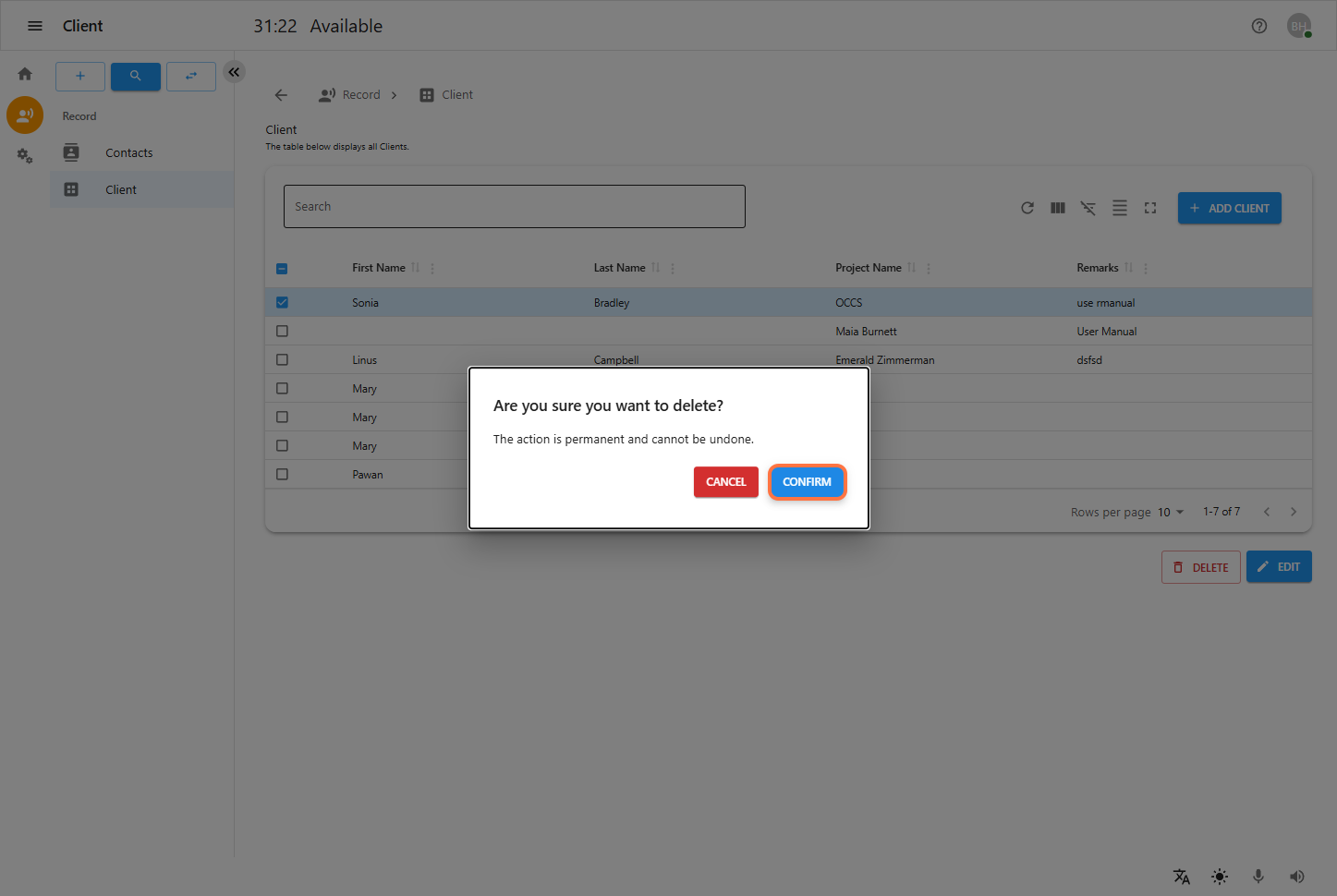Image resolution: width=1337 pixels, height=896 pixels.
Task: Select Contacts in the Record sidebar
Action: tap(128, 153)
